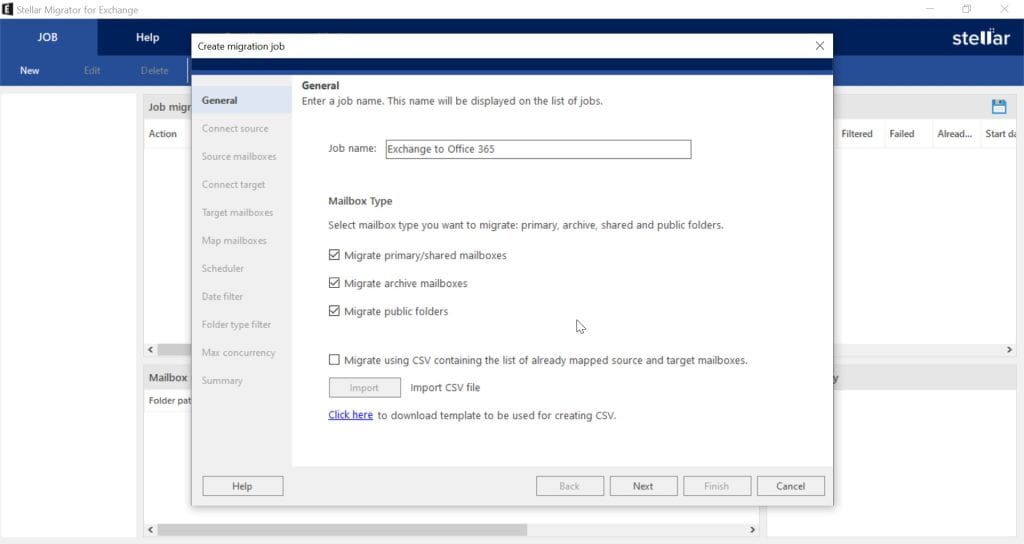Image resolution: width=1024 pixels, height=544 pixels.
Task: Click bottom panel scroll right arrow
Action: [752, 530]
